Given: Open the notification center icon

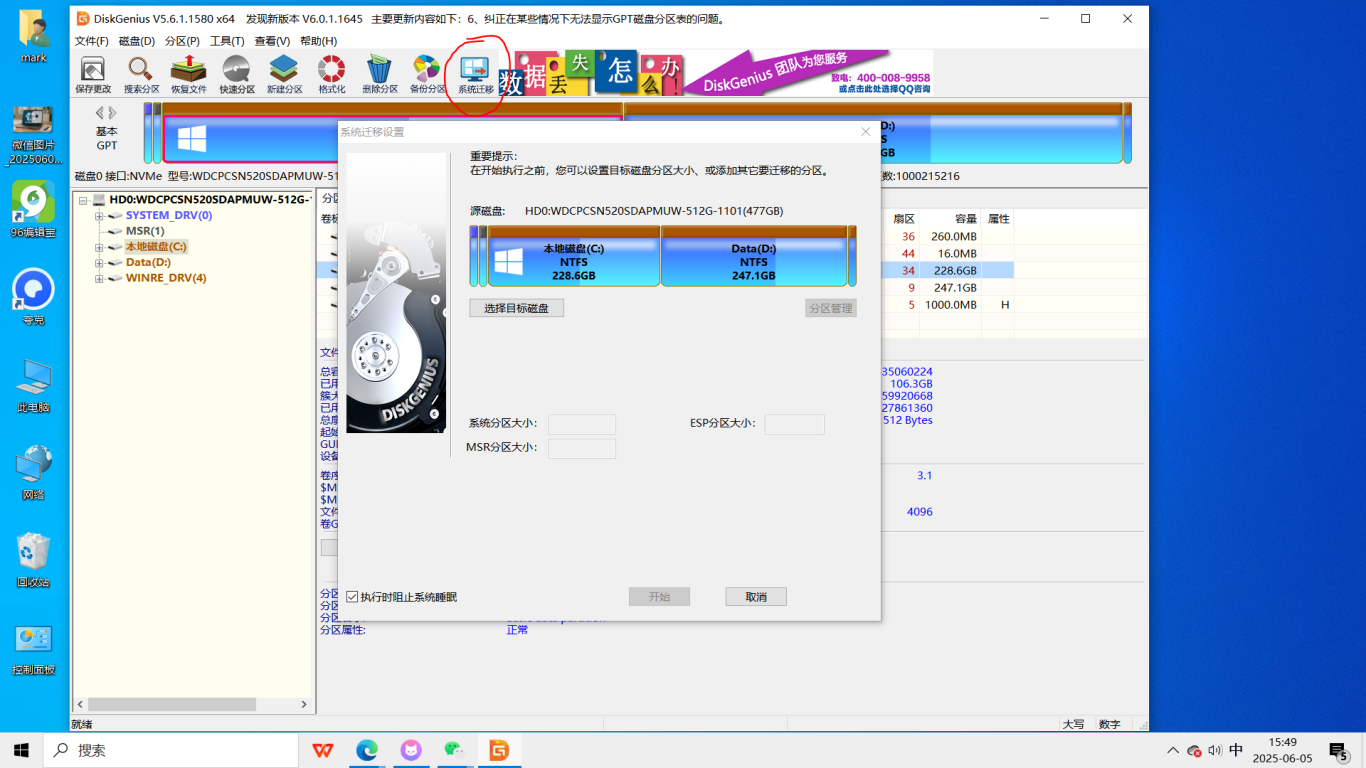Looking at the screenshot, I should (x=1338, y=750).
